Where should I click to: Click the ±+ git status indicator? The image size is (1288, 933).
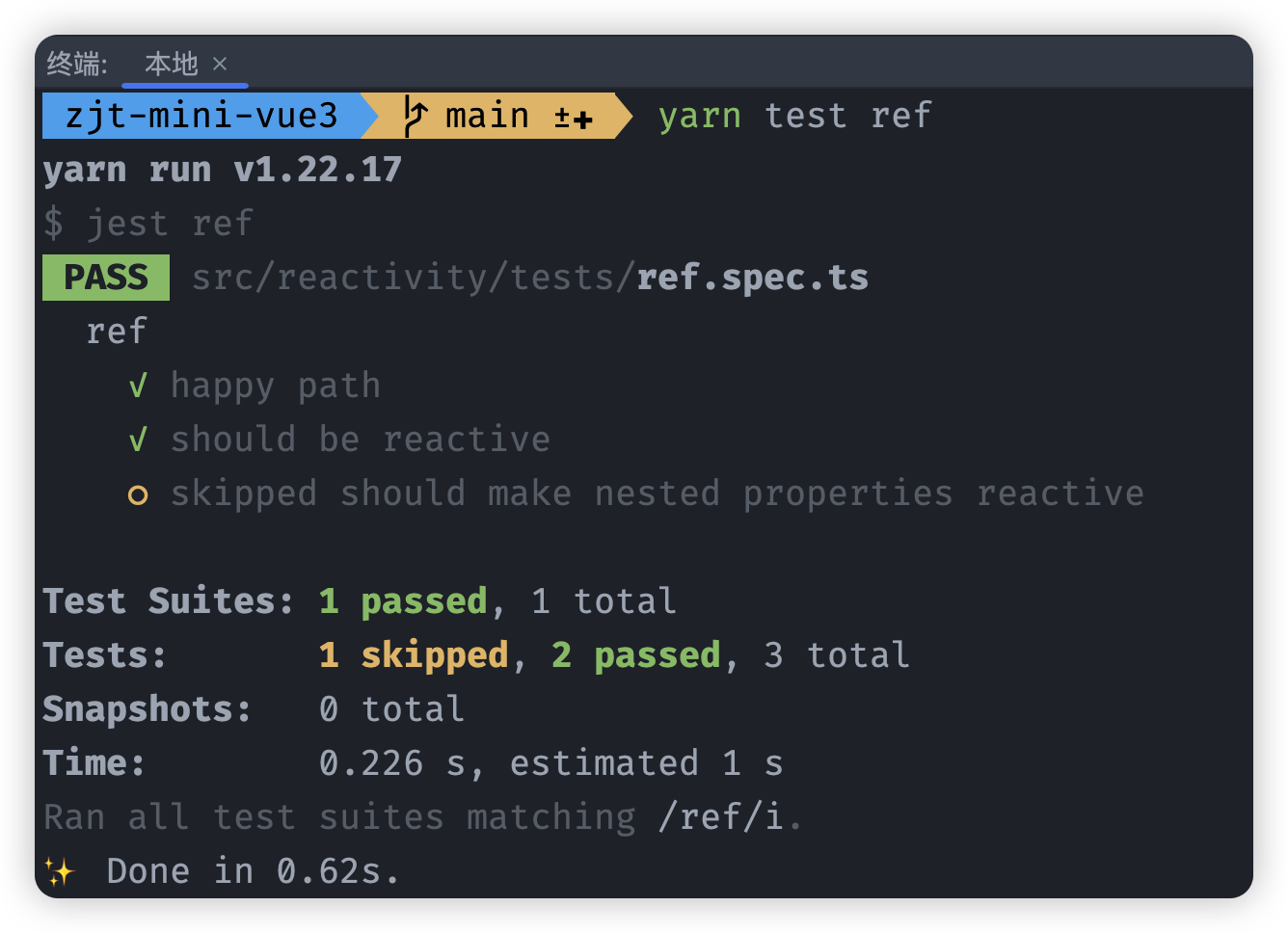click(573, 118)
